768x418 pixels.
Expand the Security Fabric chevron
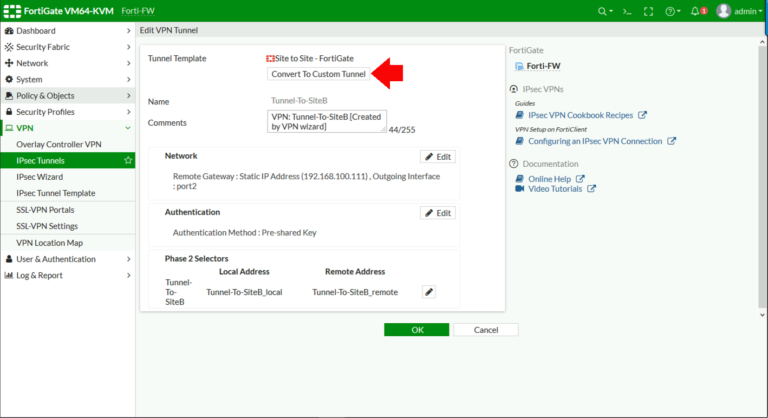coord(128,47)
